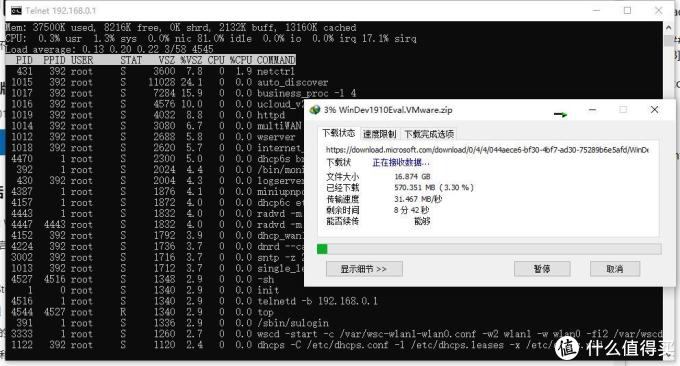Image resolution: width=680 pixels, height=366 pixels.
Task: Click the downloaded amount 570.351 MB
Action: click(x=434, y=188)
